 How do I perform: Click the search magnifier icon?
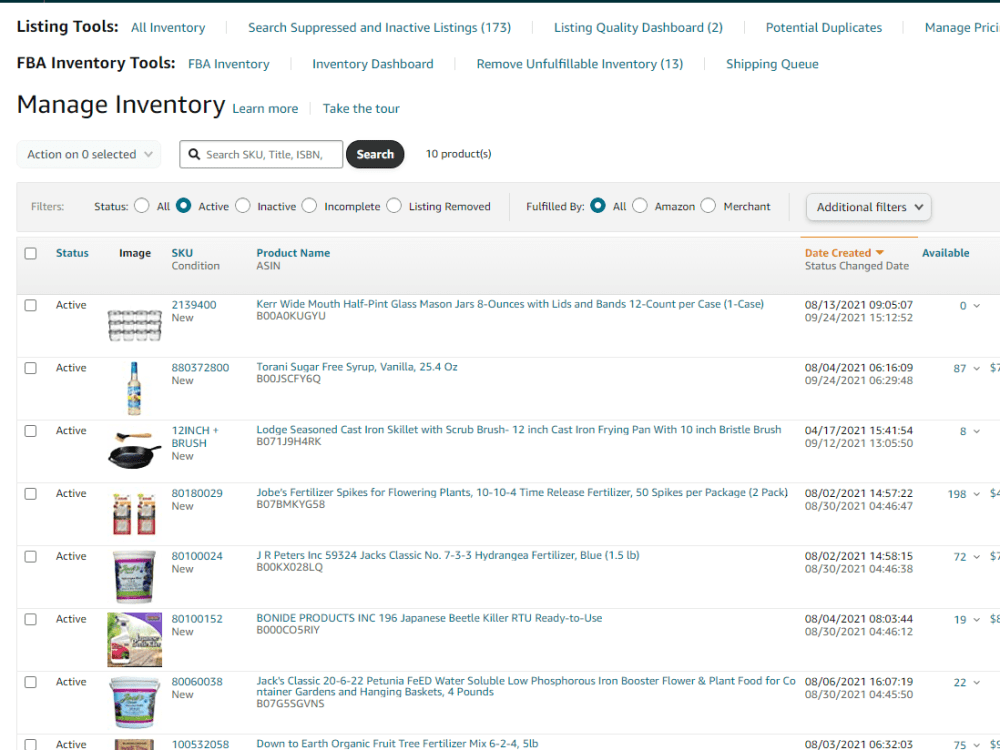[194, 154]
